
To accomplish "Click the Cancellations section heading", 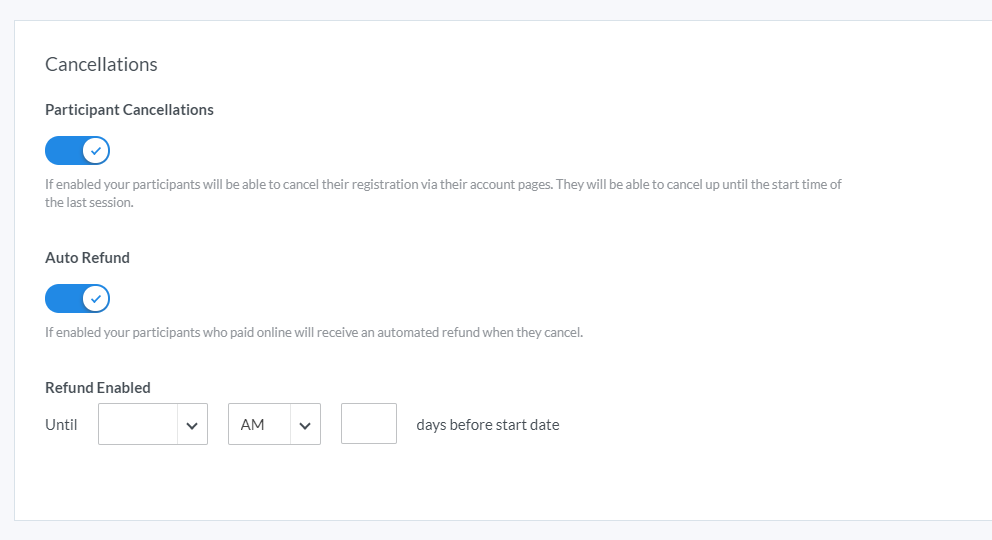I will point(101,64).
